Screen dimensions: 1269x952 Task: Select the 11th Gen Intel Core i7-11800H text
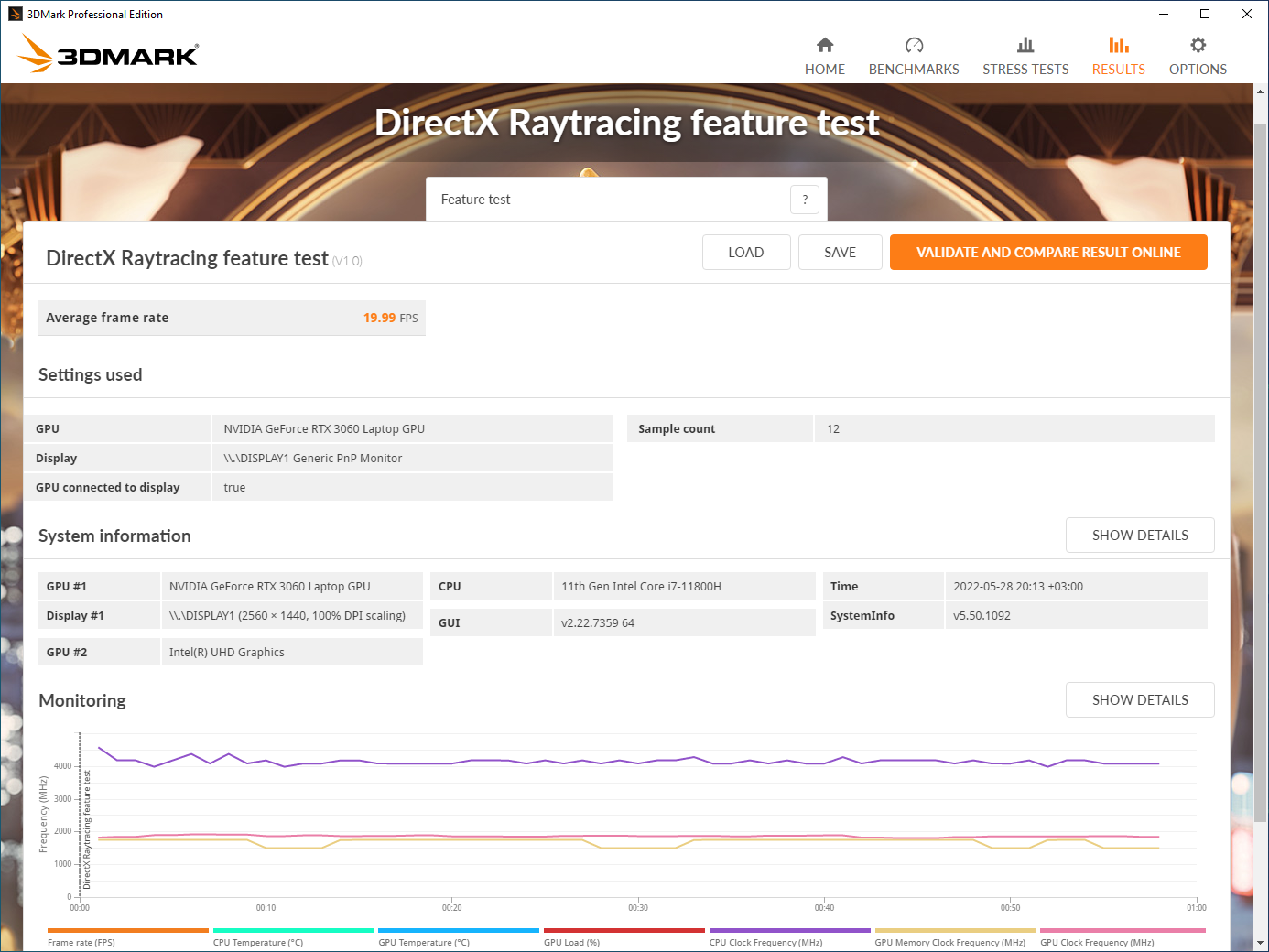pos(641,586)
